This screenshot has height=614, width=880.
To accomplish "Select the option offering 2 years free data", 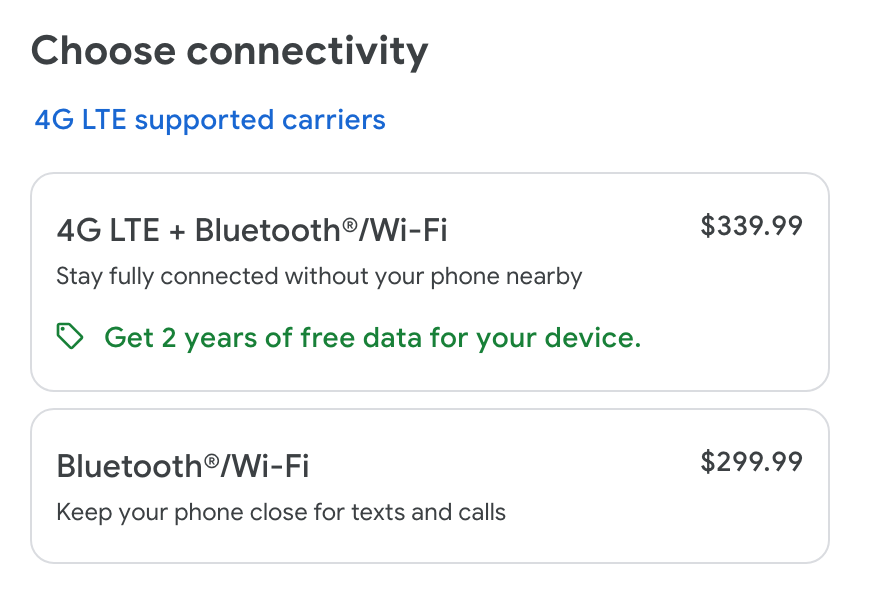I will [x=430, y=282].
